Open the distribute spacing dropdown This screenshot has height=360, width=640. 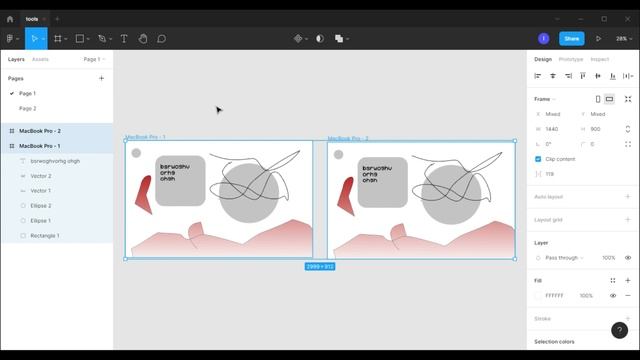tap(628, 76)
